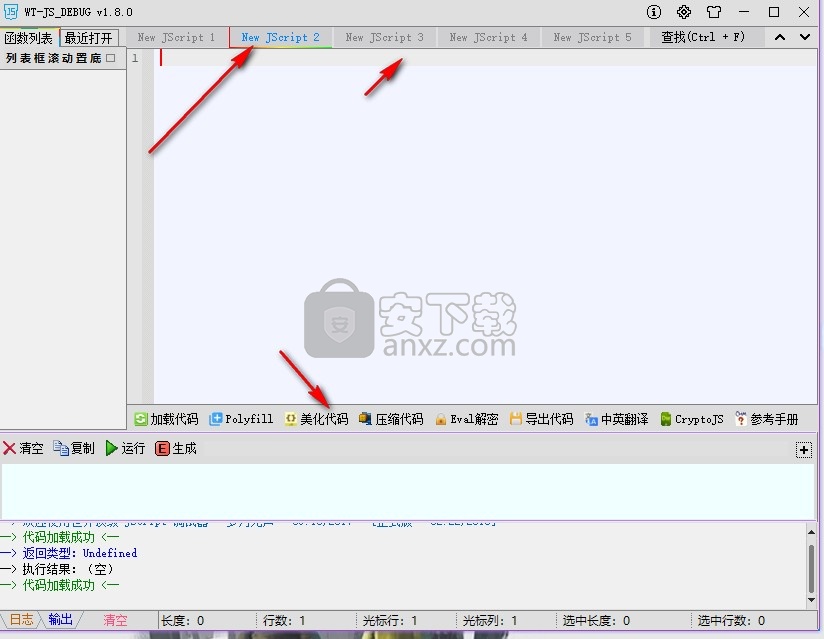The width and height of the screenshot is (824, 639).
Task: Switch to the 函数列表 tab
Action: coord(29,38)
